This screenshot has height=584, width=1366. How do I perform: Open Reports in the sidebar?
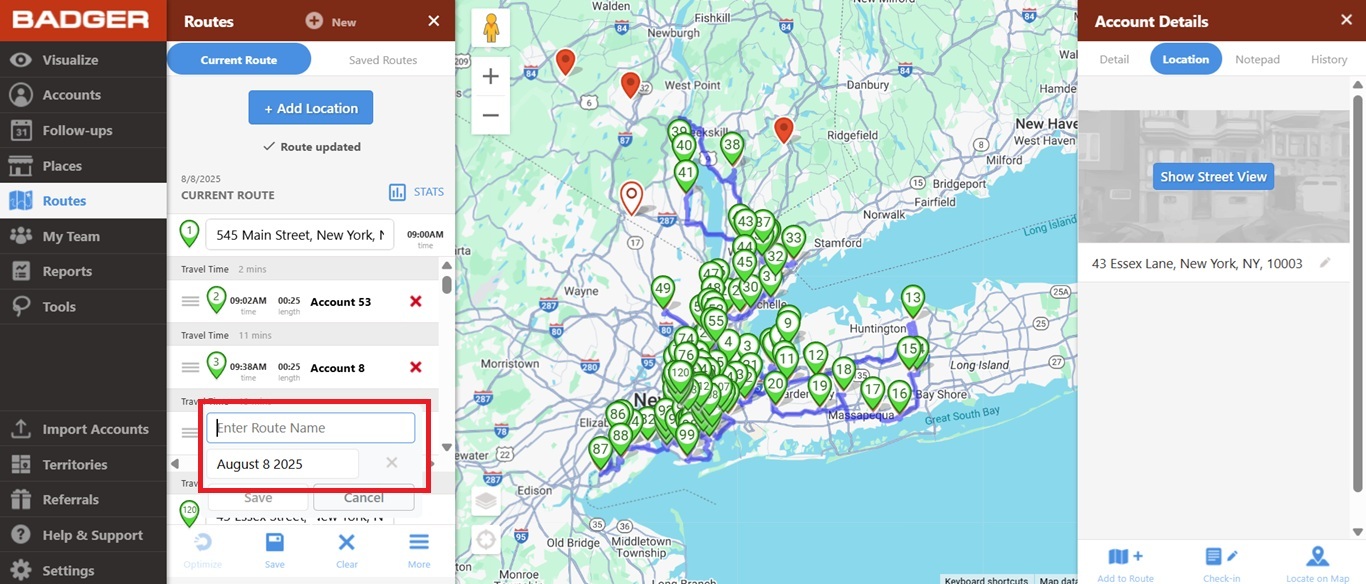[x=83, y=271]
